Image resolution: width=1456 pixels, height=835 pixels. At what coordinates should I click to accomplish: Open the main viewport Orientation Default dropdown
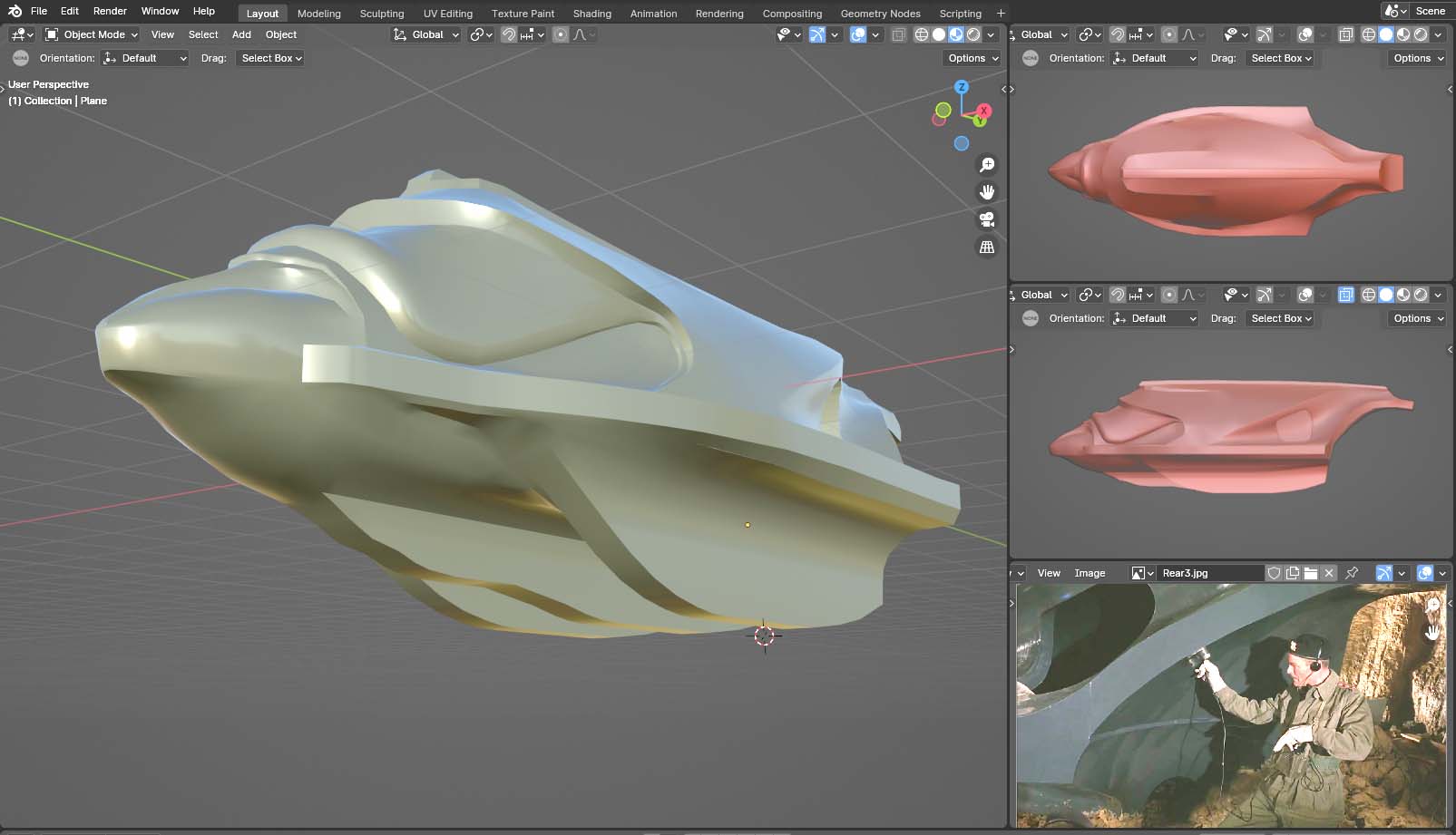click(145, 58)
